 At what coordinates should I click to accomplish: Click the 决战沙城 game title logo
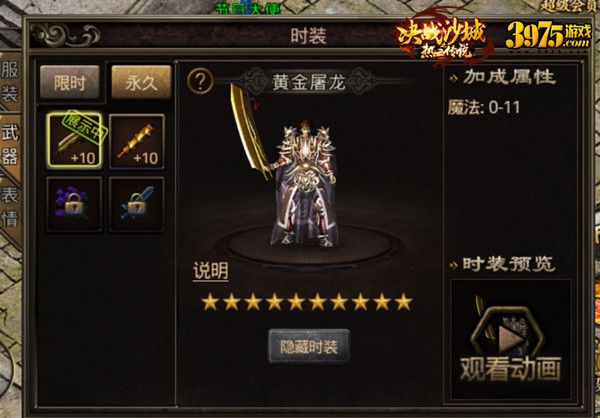tap(442, 40)
